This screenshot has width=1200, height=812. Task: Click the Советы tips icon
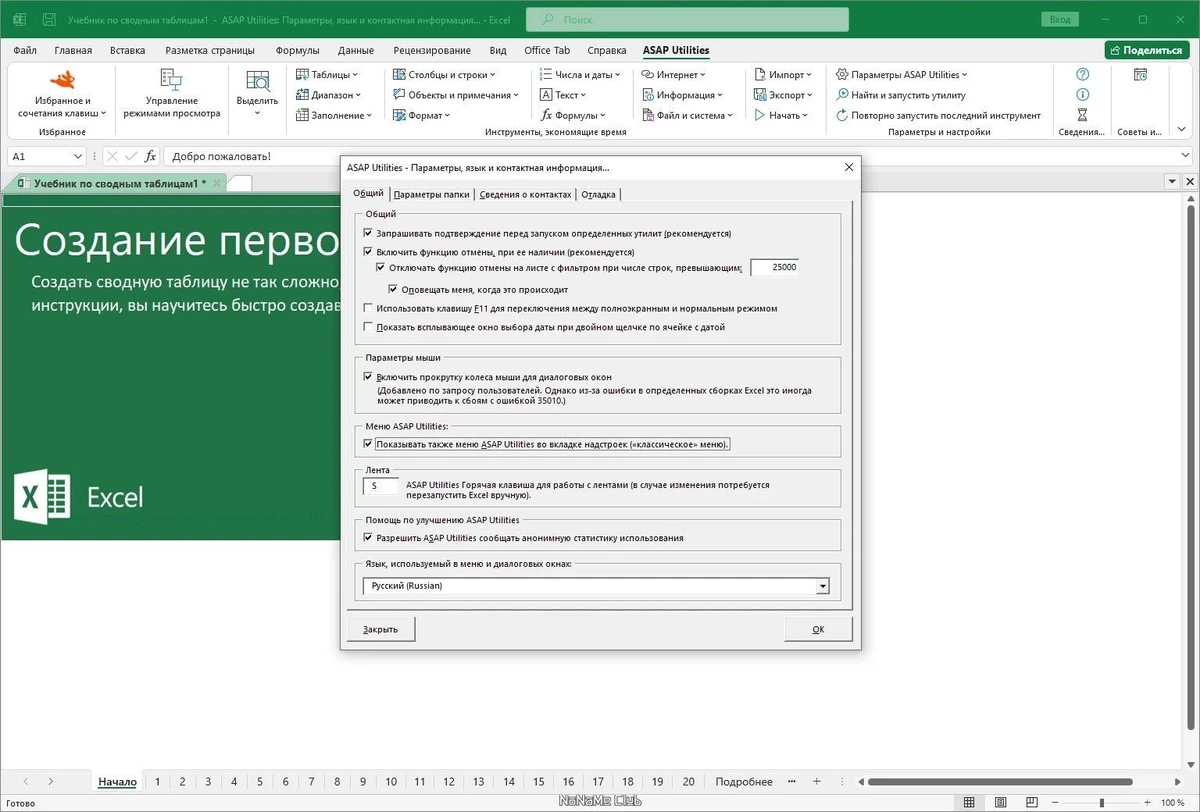(x=1140, y=74)
